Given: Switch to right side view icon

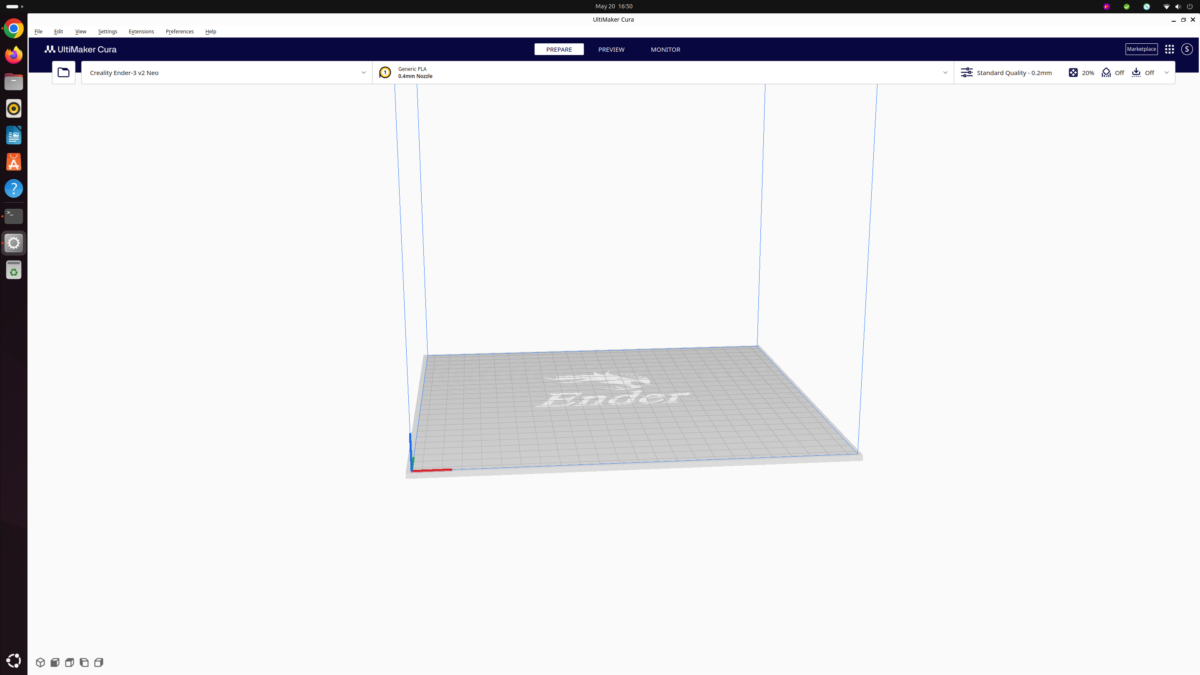Looking at the screenshot, I should [99, 662].
